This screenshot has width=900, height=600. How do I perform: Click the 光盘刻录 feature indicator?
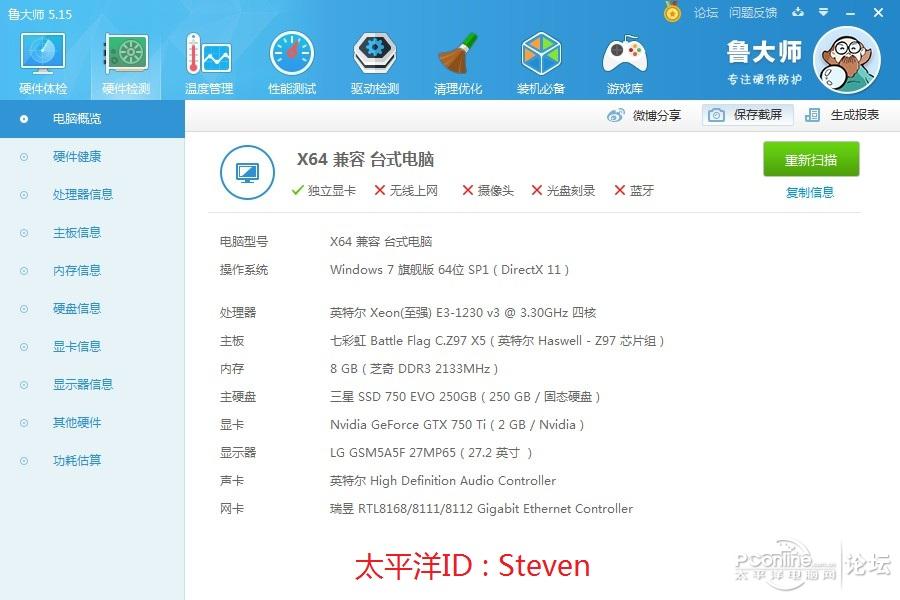pyautogui.click(x=563, y=191)
